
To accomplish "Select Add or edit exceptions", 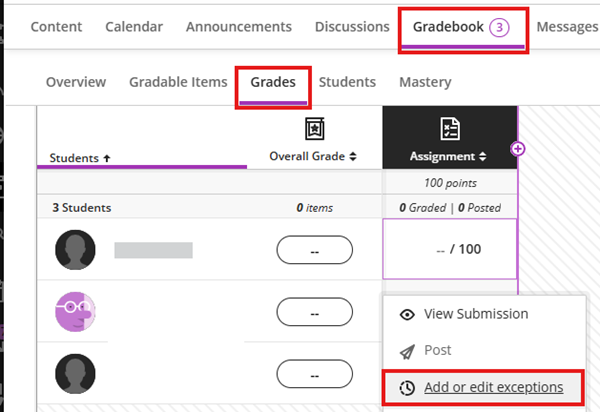I will point(493,388).
